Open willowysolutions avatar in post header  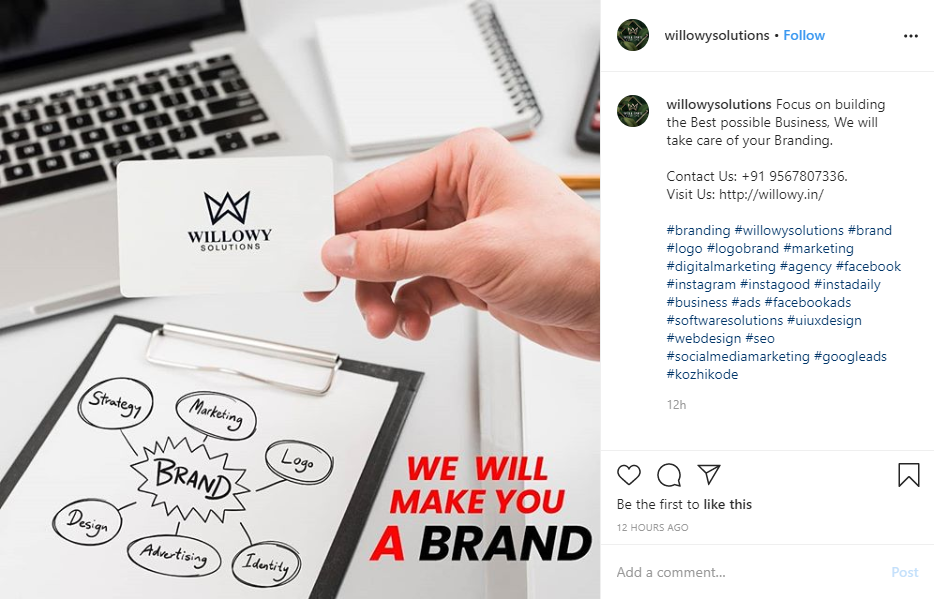pos(633,35)
